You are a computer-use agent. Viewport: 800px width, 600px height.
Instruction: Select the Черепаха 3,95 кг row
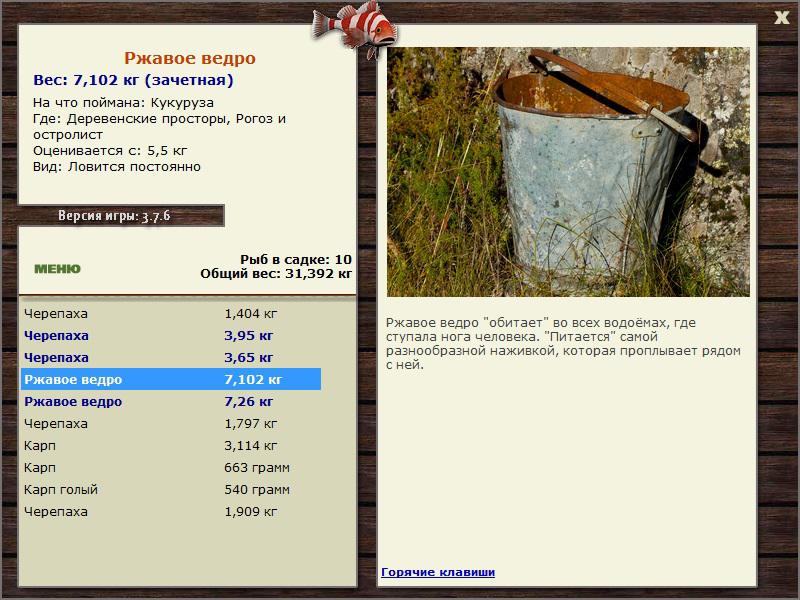[170, 336]
